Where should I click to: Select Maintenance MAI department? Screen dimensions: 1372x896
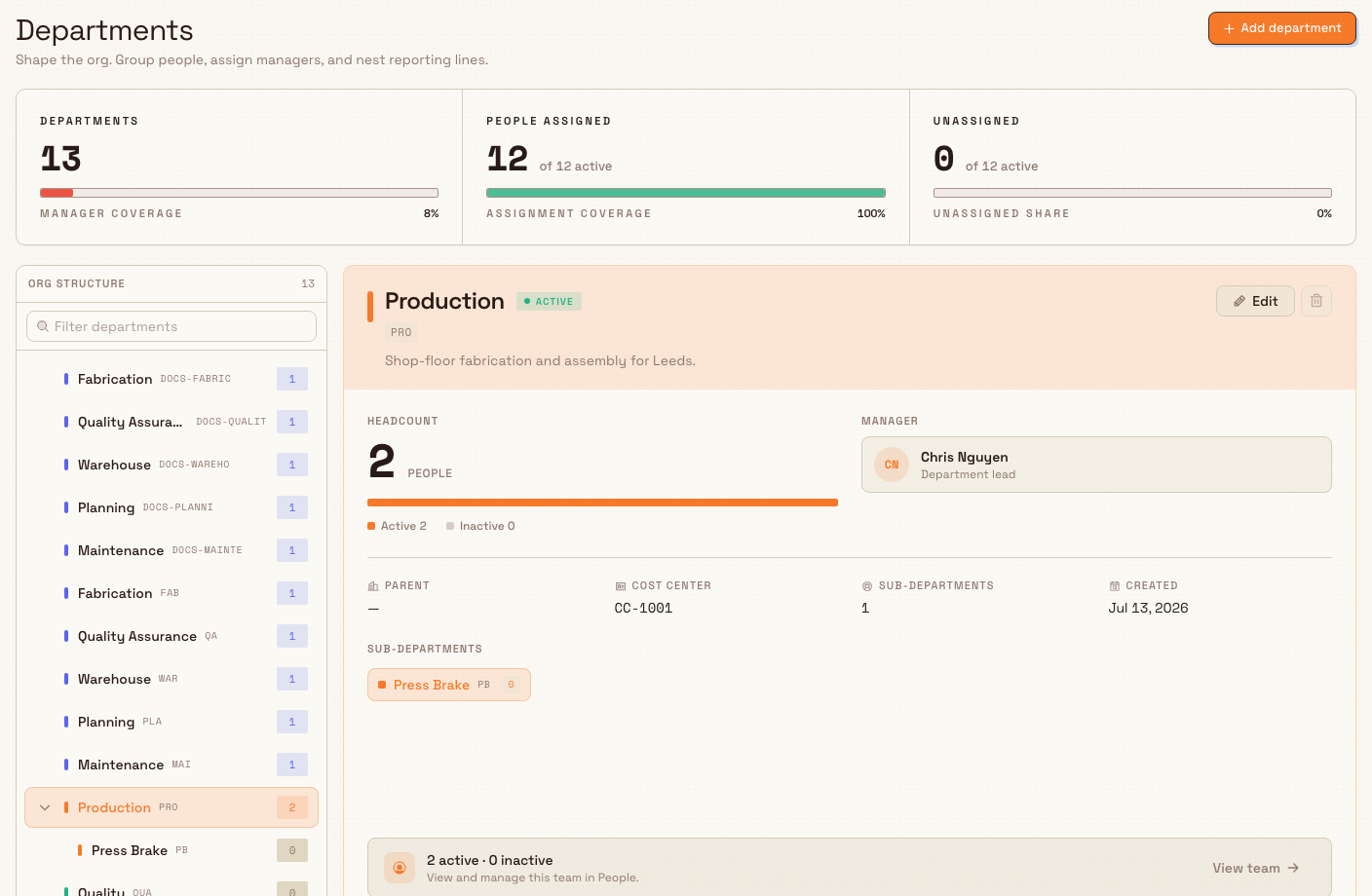171,765
